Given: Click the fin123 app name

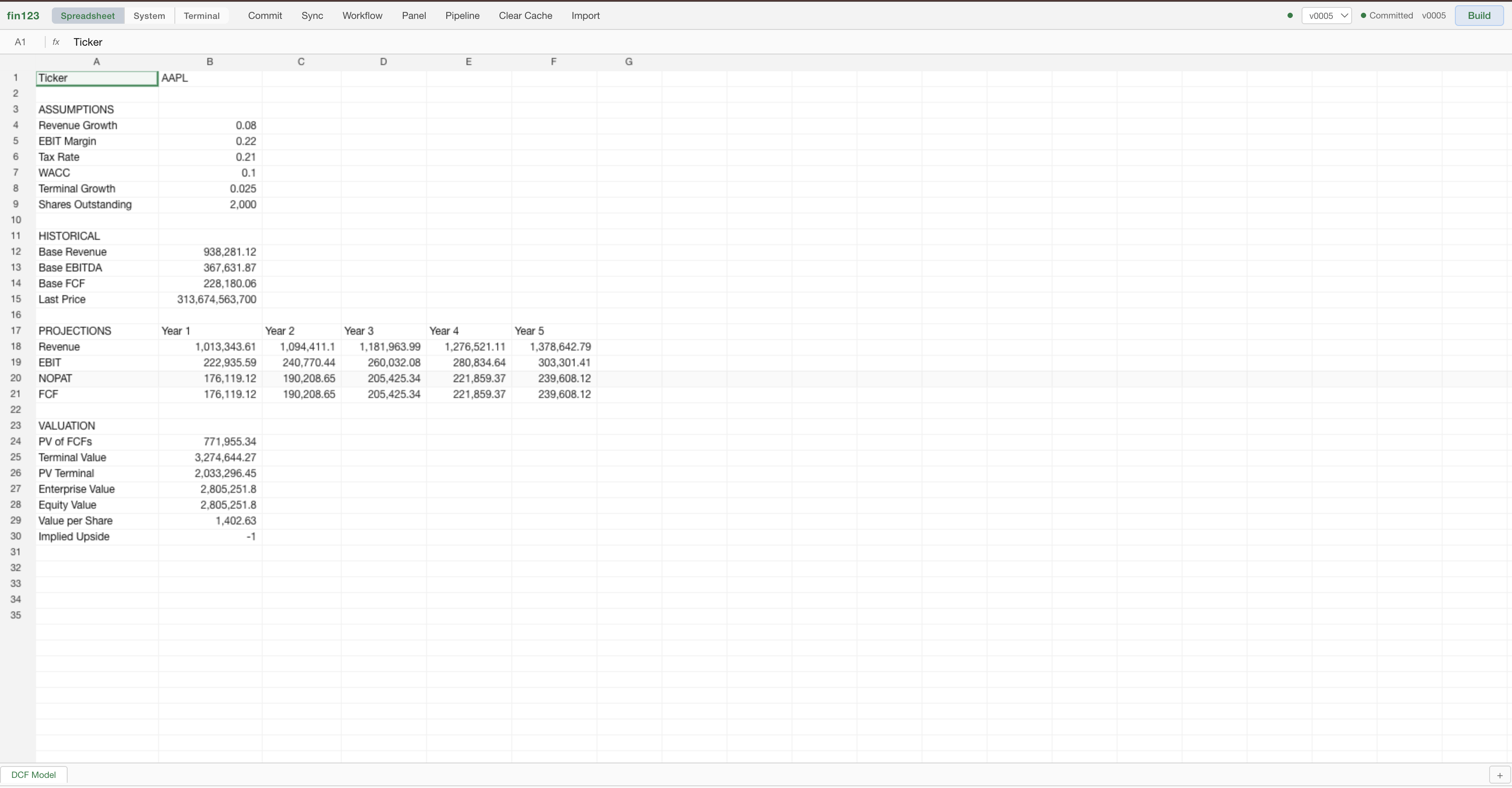Looking at the screenshot, I should tap(23, 15).
